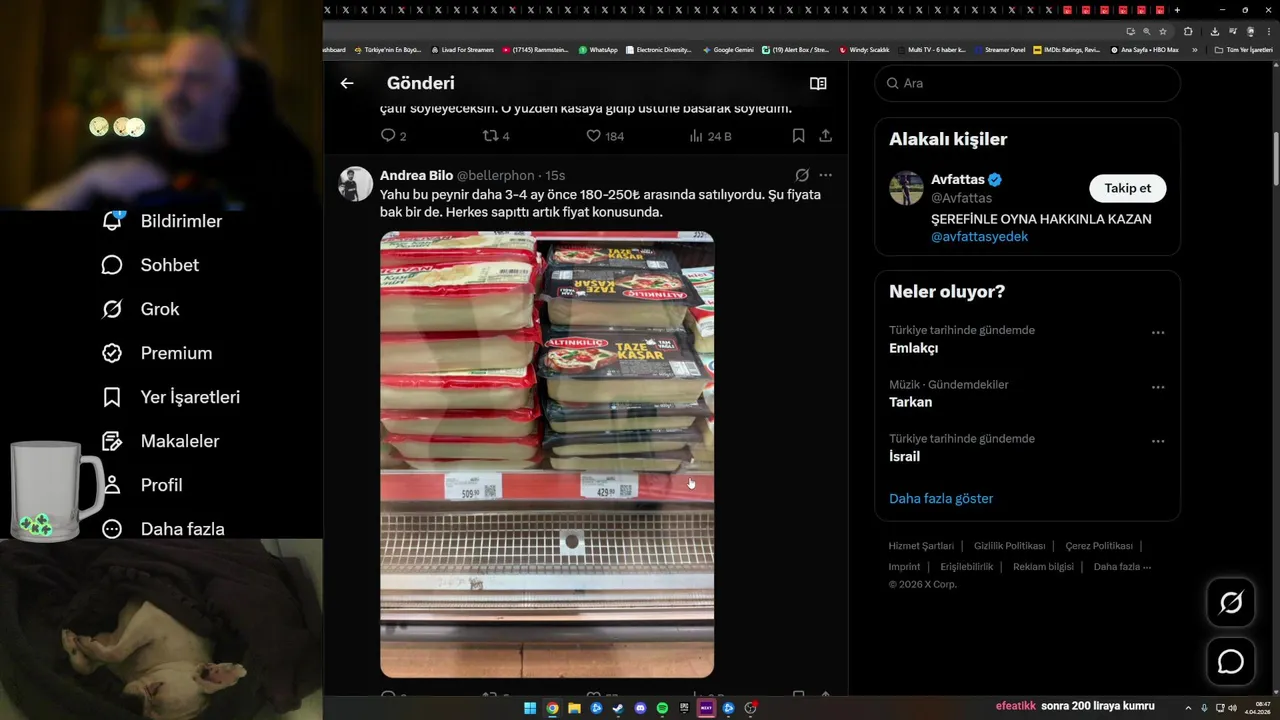Show more trends with Daha fazla göster
The height and width of the screenshot is (720, 1280).
coord(941,498)
